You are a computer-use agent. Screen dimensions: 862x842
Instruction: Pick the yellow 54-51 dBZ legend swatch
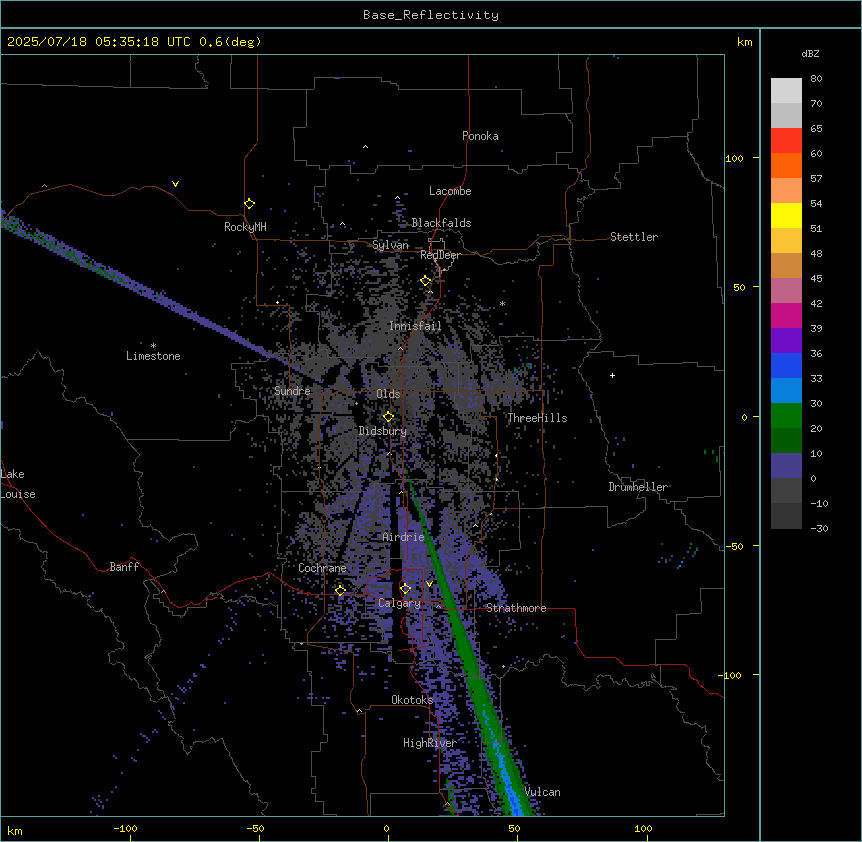tap(786, 215)
